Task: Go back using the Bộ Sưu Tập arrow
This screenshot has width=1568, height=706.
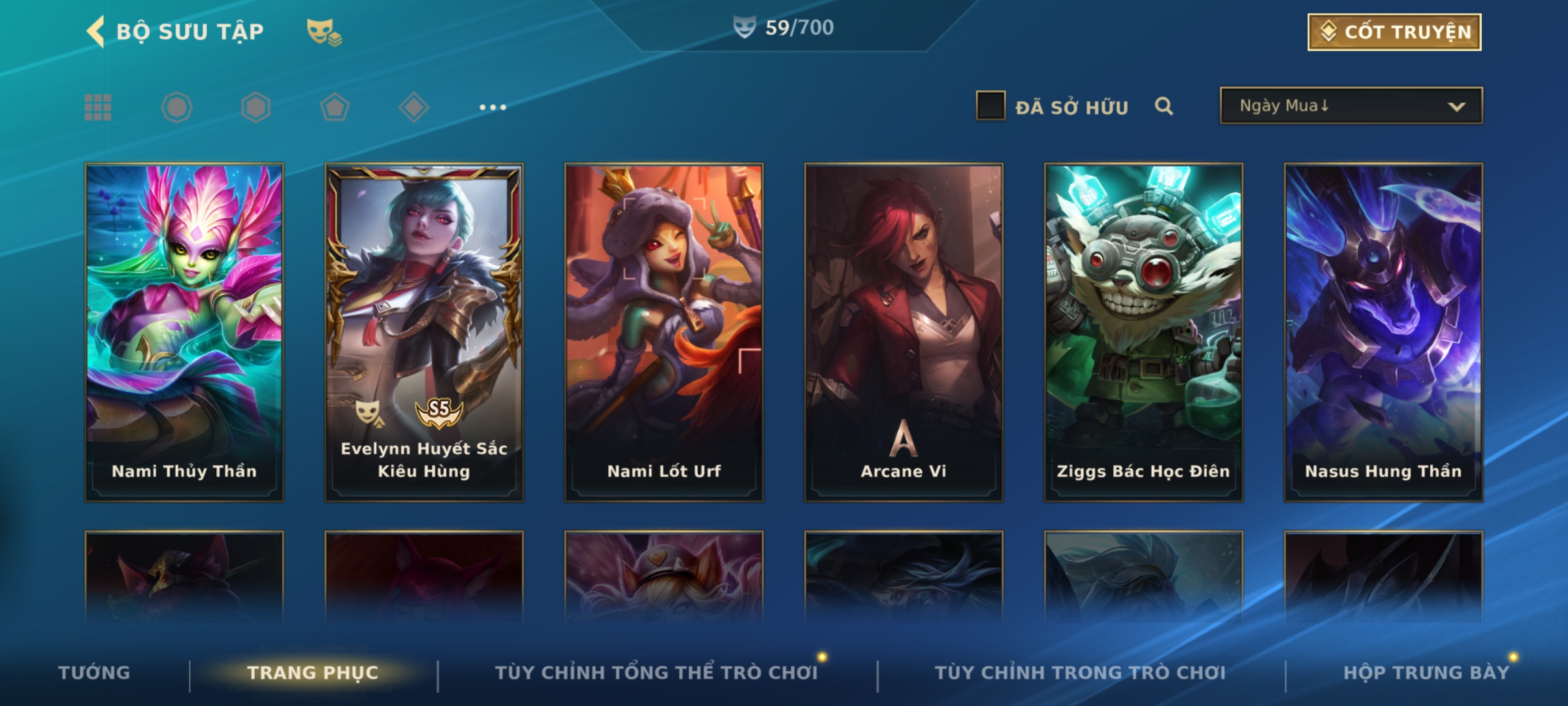Action: pyautogui.click(x=95, y=31)
